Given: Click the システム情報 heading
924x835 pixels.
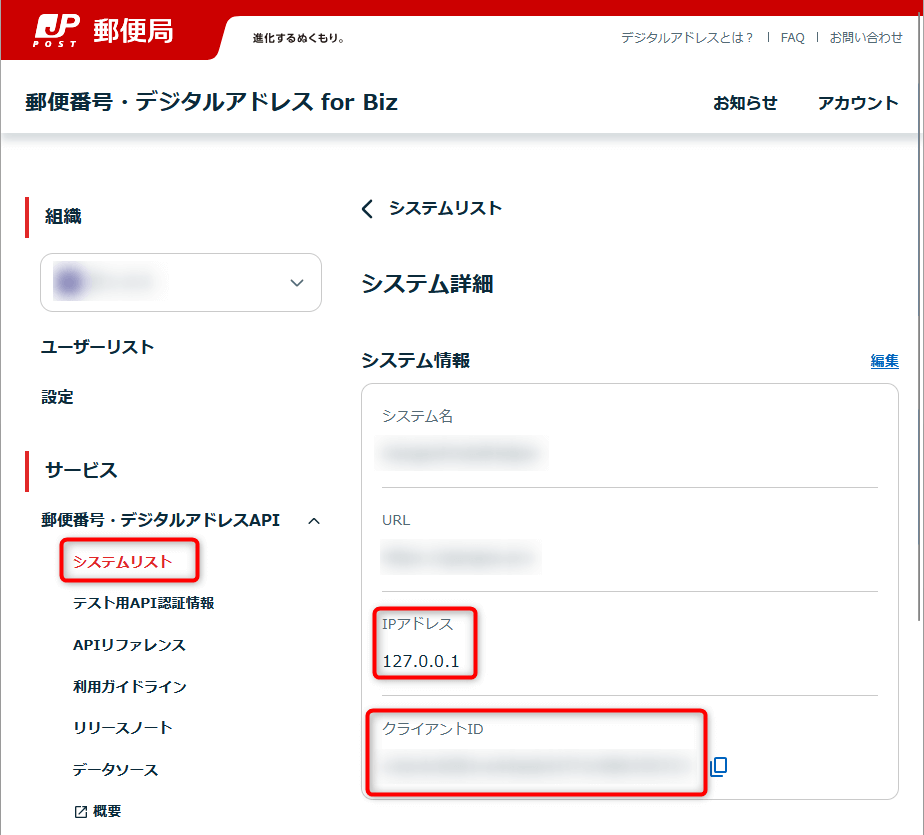Looking at the screenshot, I should click(415, 361).
